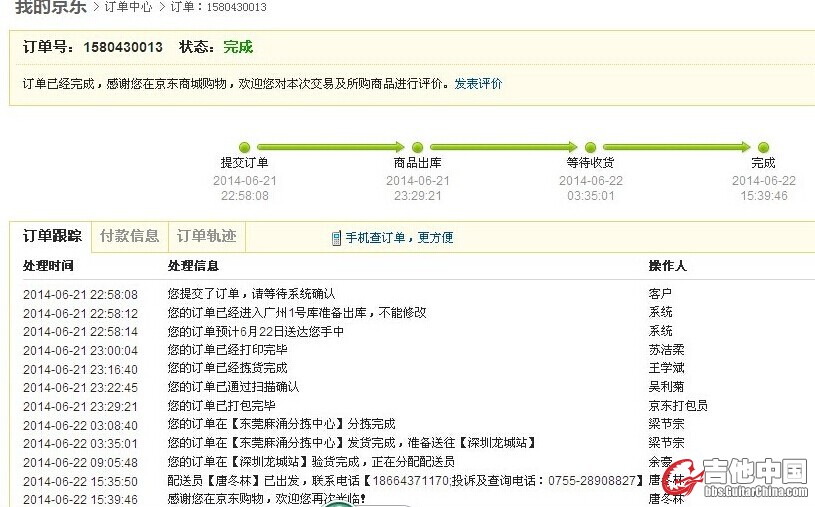Click the 处理信息 column header
Screen dimensions: 815x507
(193, 266)
